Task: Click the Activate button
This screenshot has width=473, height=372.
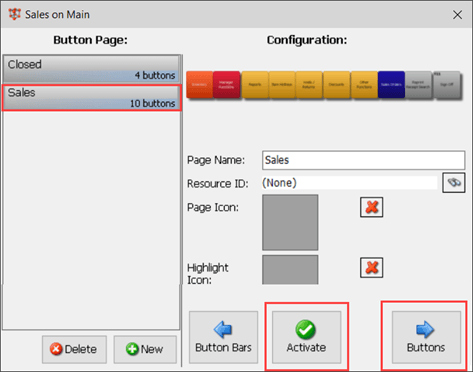Action: point(306,337)
